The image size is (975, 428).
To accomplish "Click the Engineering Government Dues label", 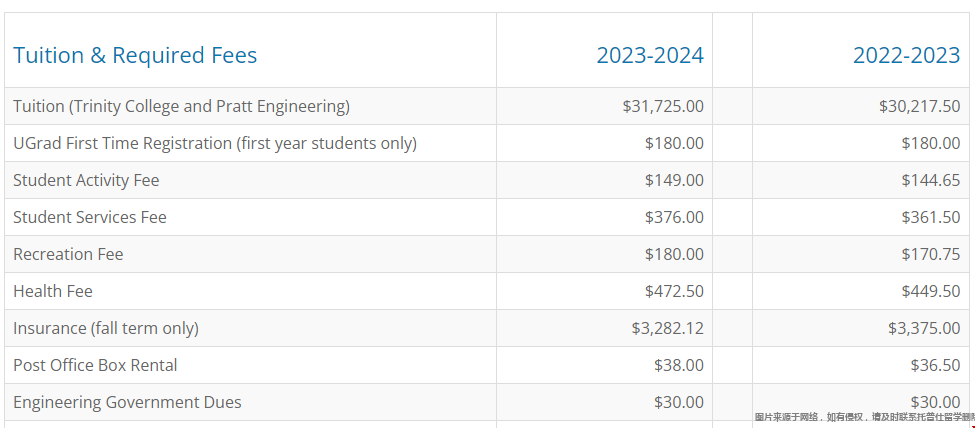I will (127, 402).
